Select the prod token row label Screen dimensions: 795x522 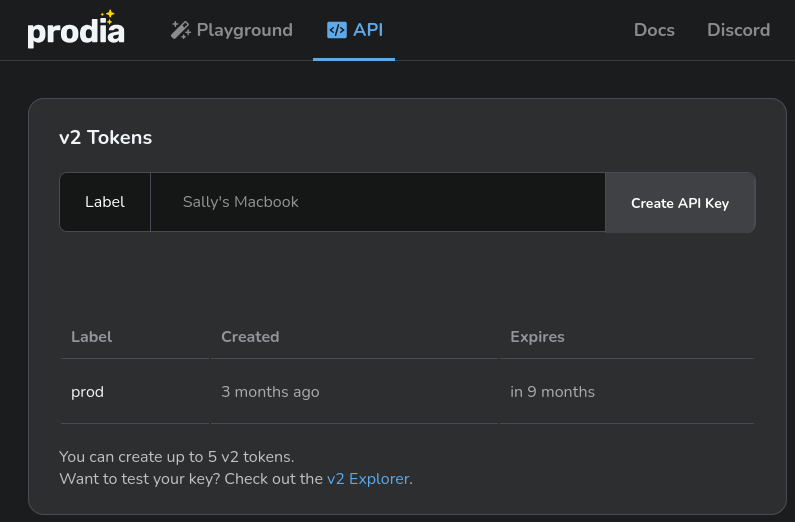[x=87, y=392]
